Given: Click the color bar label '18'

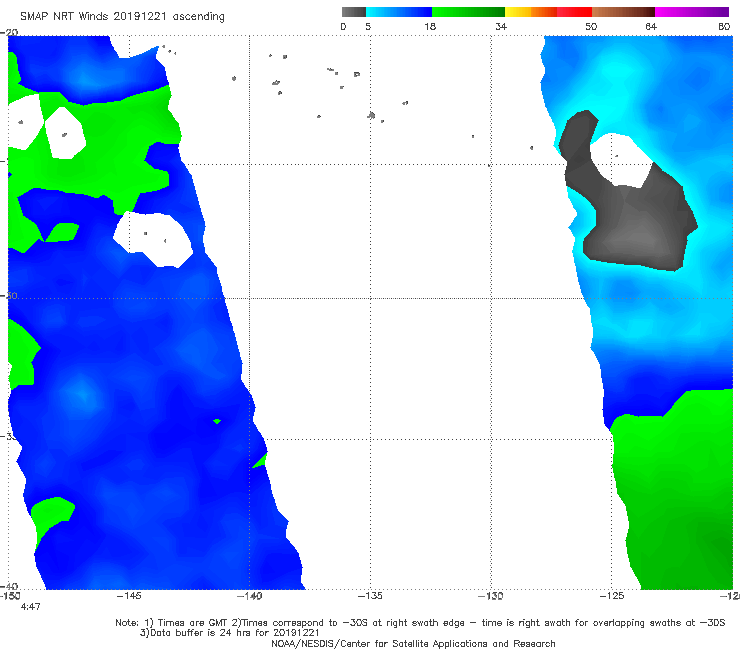Looking at the screenshot, I should (x=430, y=27).
